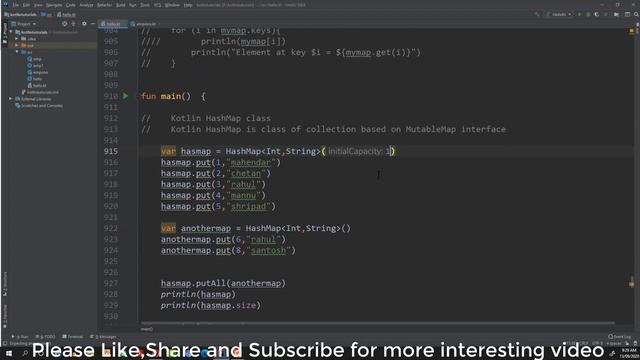The width and height of the screenshot is (640, 360).
Task: Click src breadcrumb in navigation bar
Action: pos(47,15)
